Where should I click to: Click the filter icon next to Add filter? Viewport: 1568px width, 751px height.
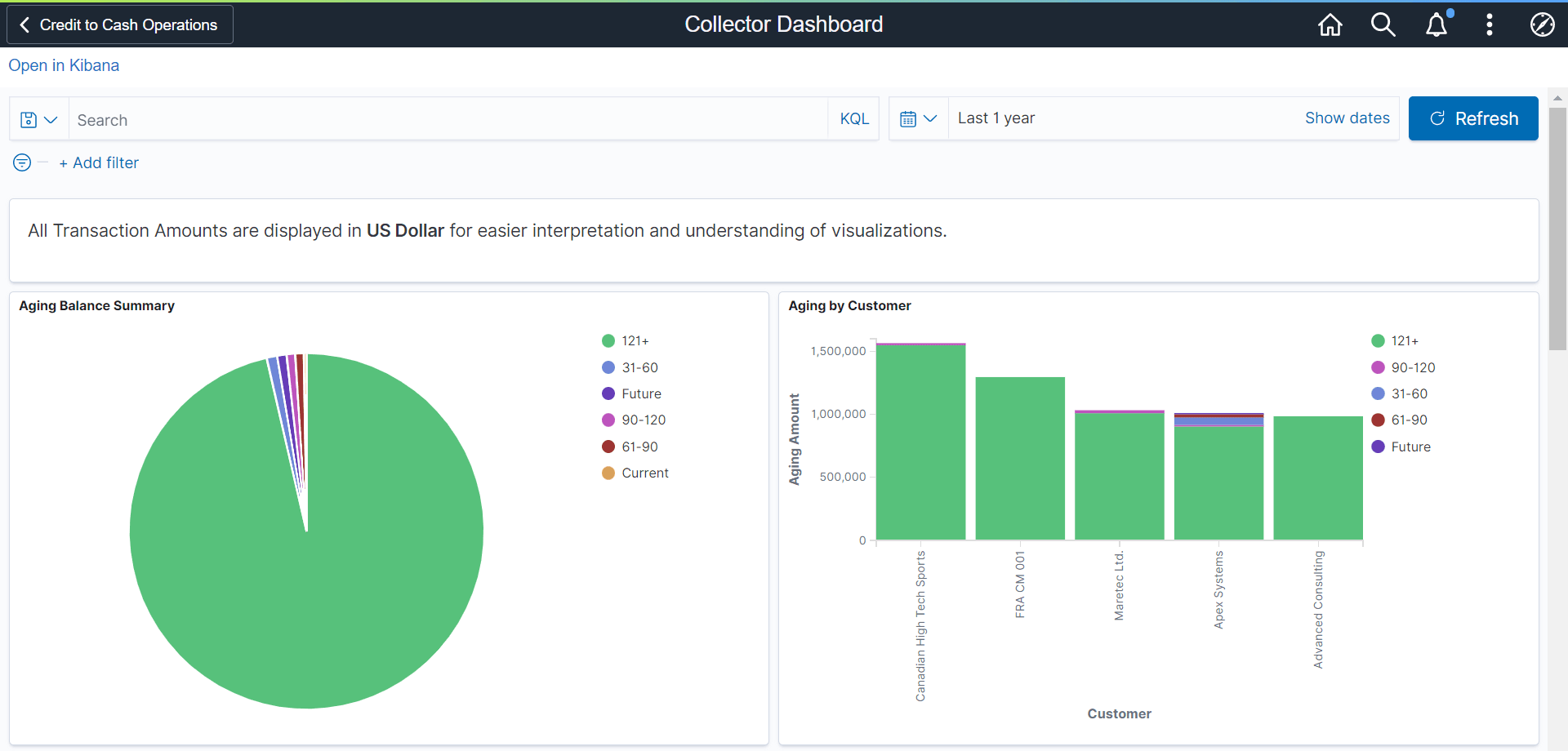click(20, 162)
